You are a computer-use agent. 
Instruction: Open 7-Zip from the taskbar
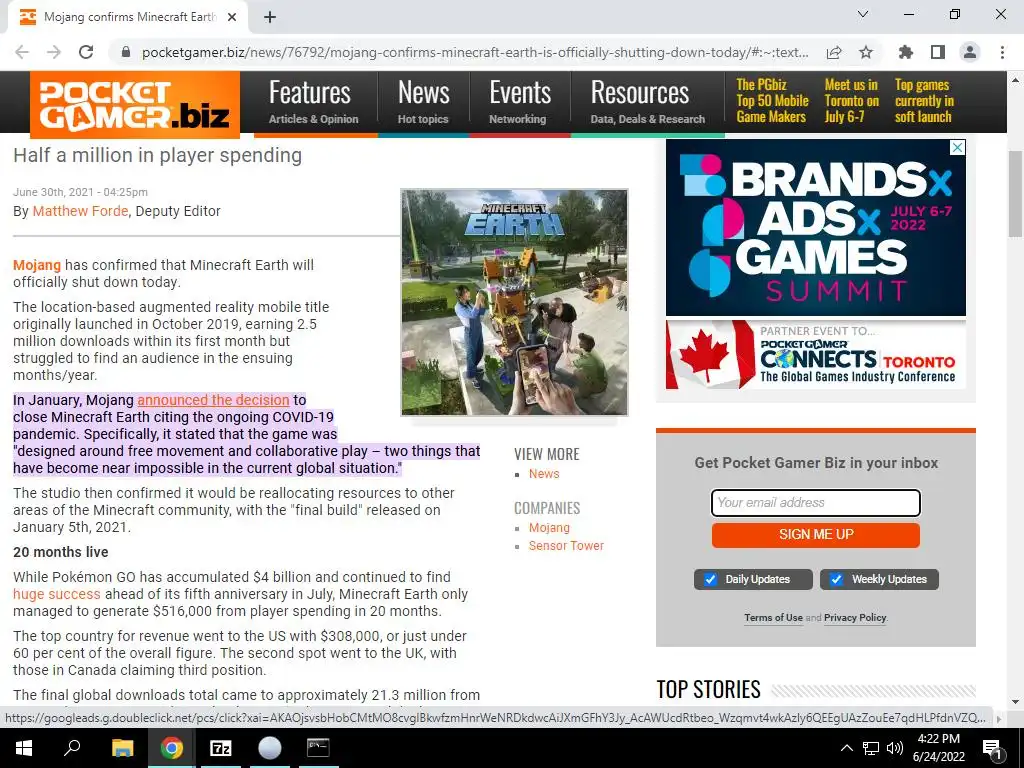tap(220, 748)
